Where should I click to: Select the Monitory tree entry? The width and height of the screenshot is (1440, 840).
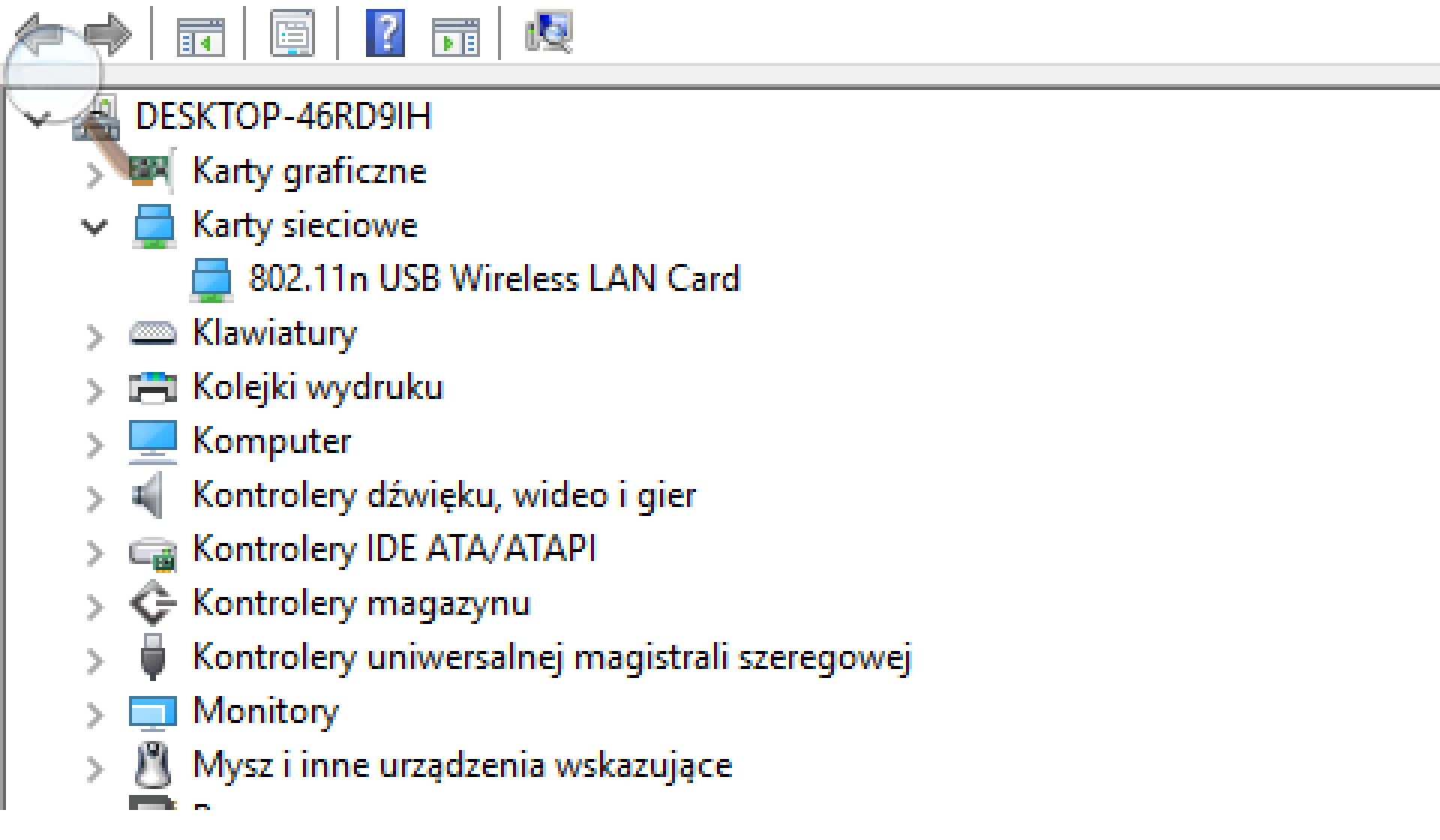click(265, 711)
